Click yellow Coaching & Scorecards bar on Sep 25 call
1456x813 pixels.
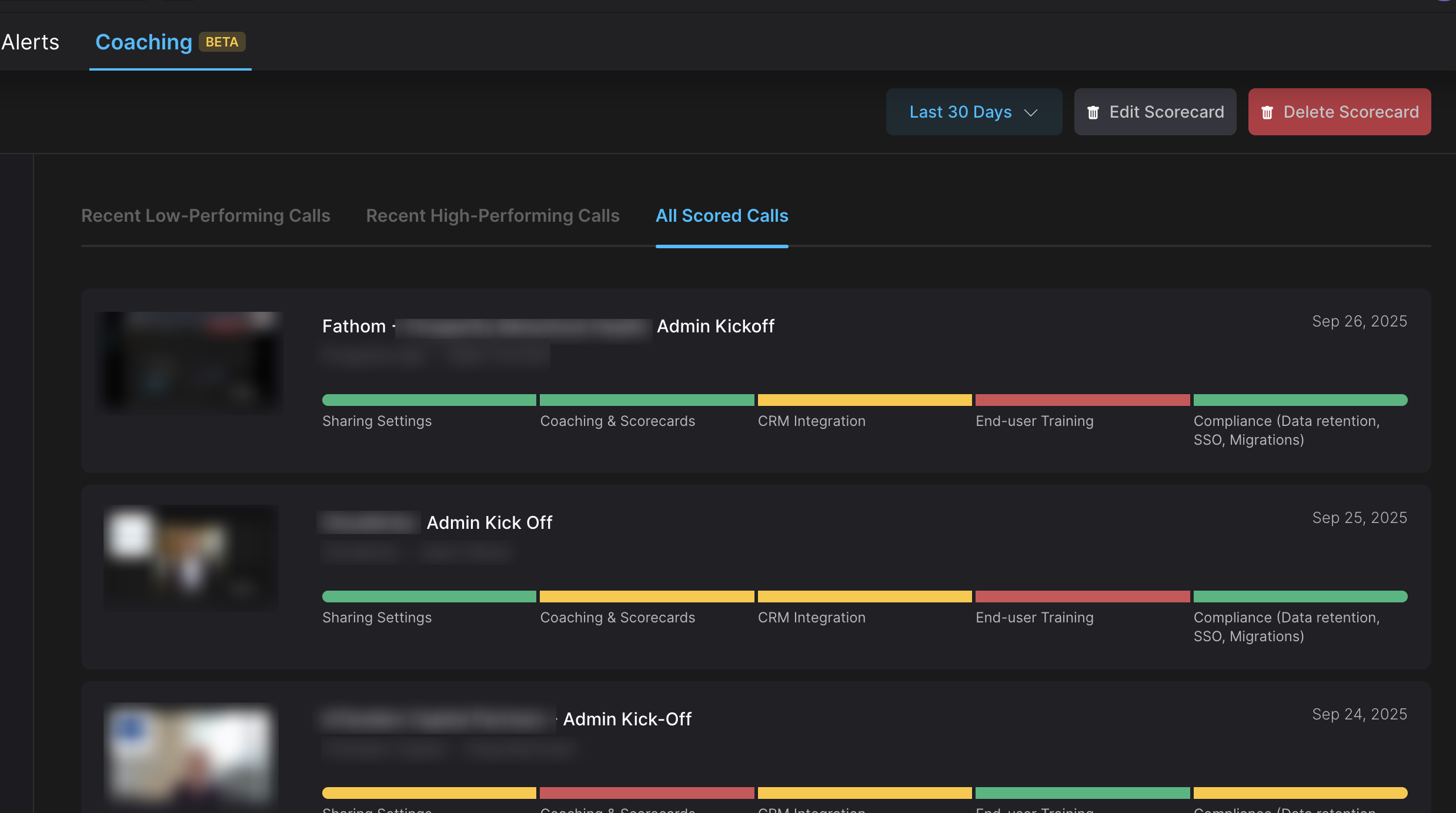[x=646, y=597]
